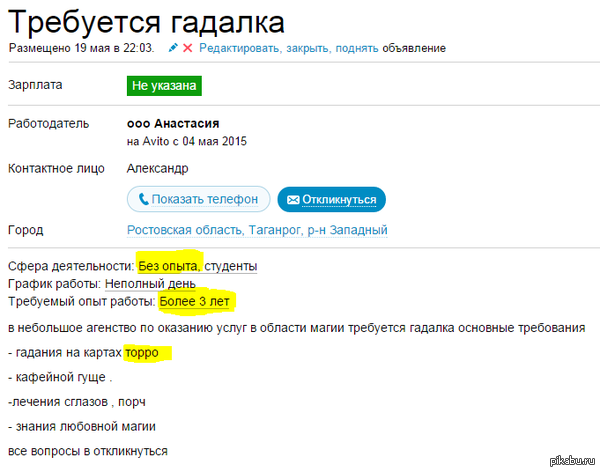Image resolution: width=600 pixels, height=472 pixels.
Task: Click the Размещено 19 мая в 22:03 text
Action: click(82, 48)
